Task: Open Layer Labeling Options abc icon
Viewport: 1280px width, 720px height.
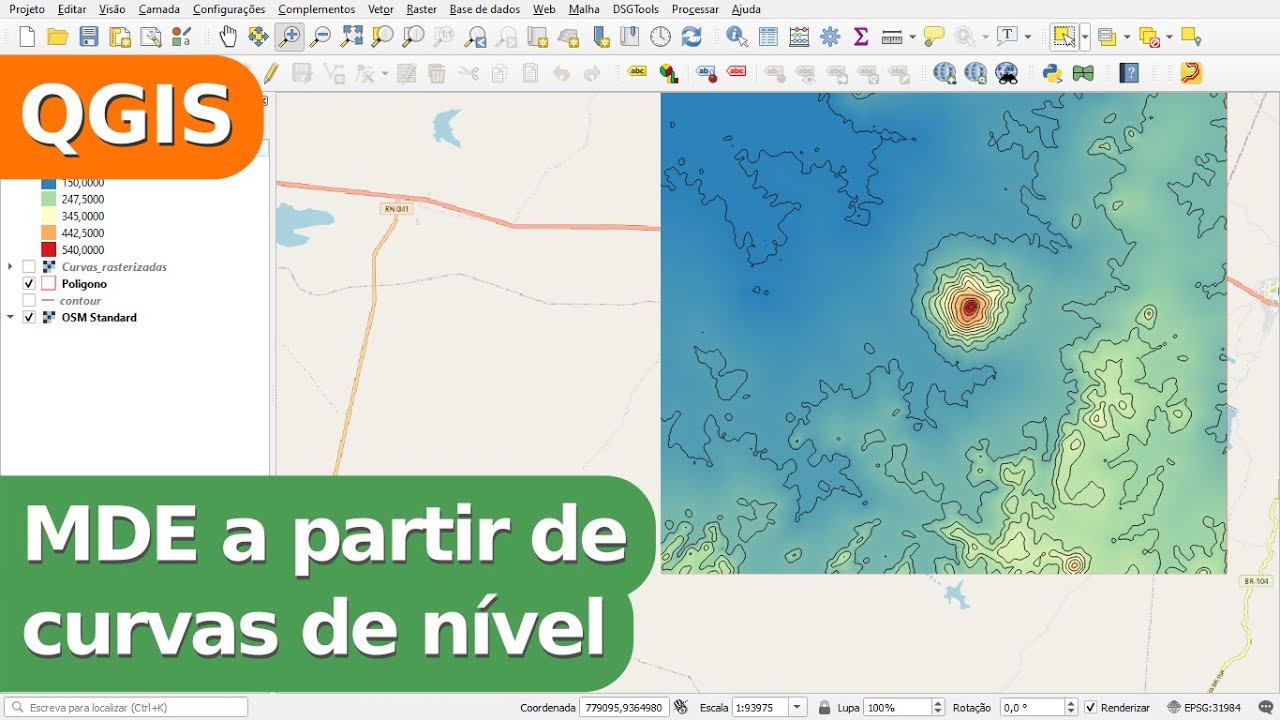Action: (637, 72)
